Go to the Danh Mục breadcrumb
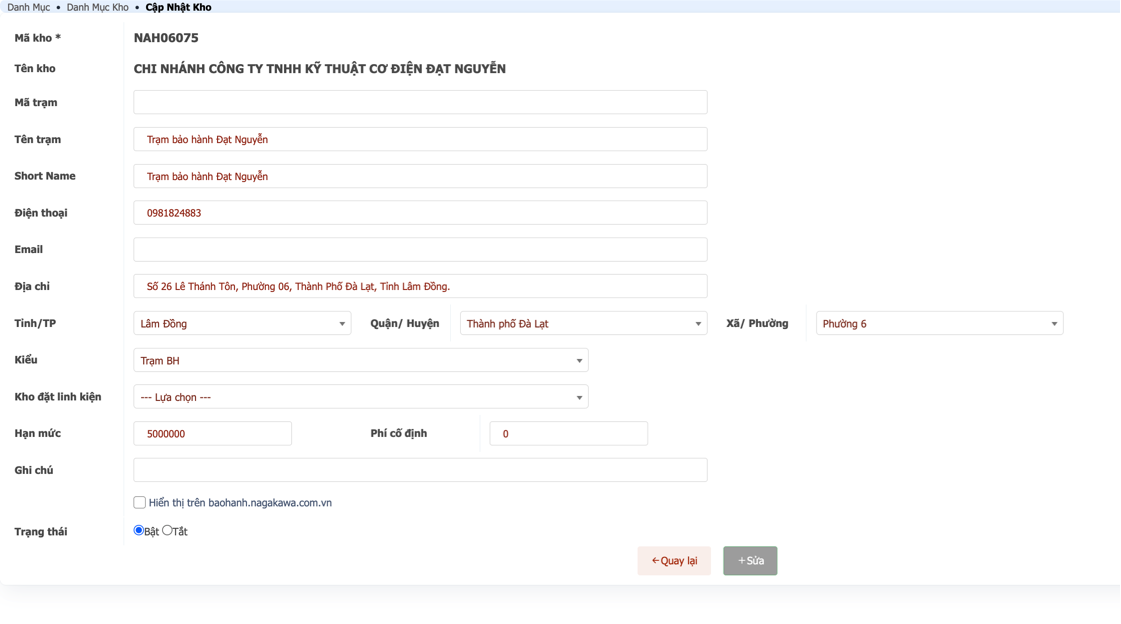This screenshot has height=624, width=1121. click(29, 7)
